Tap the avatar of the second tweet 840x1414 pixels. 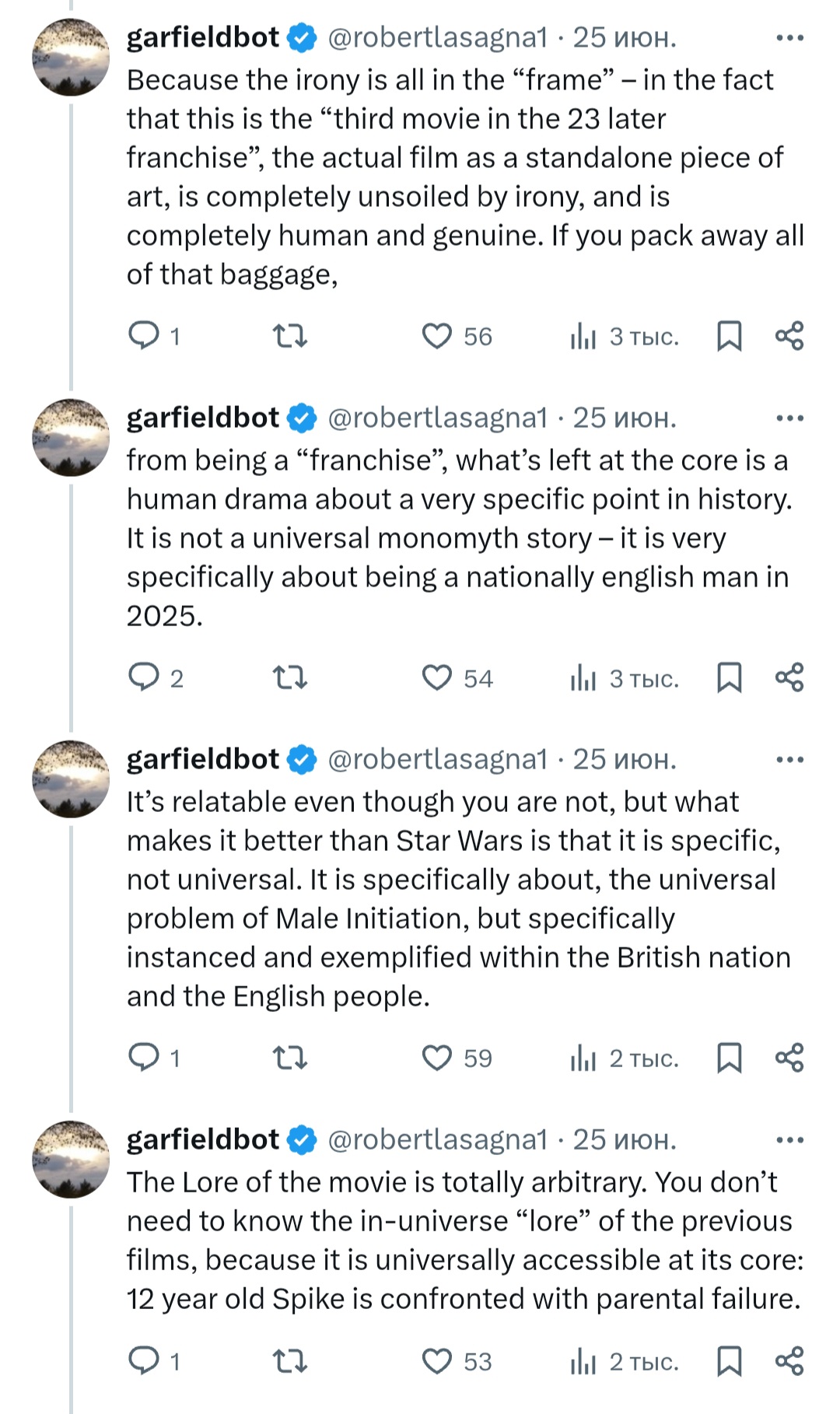click(71, 437)
